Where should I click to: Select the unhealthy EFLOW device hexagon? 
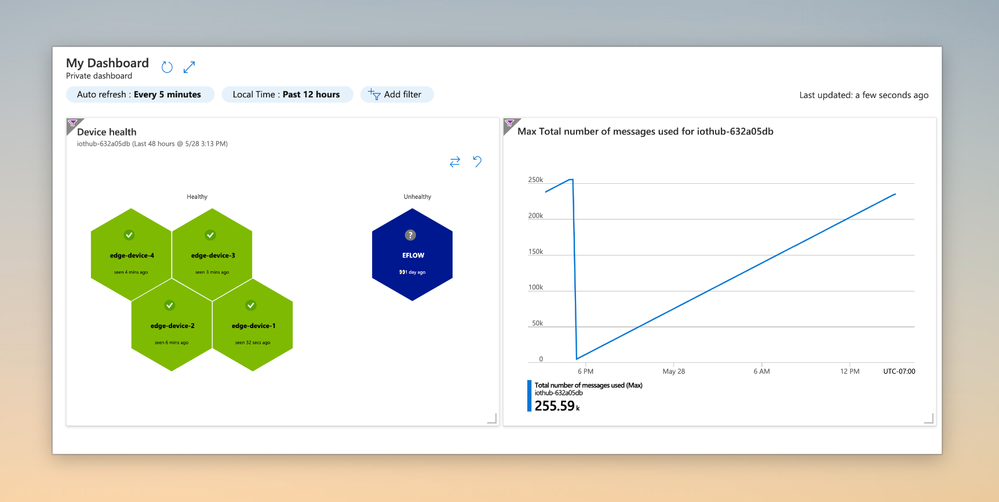(x=412, y=254)
